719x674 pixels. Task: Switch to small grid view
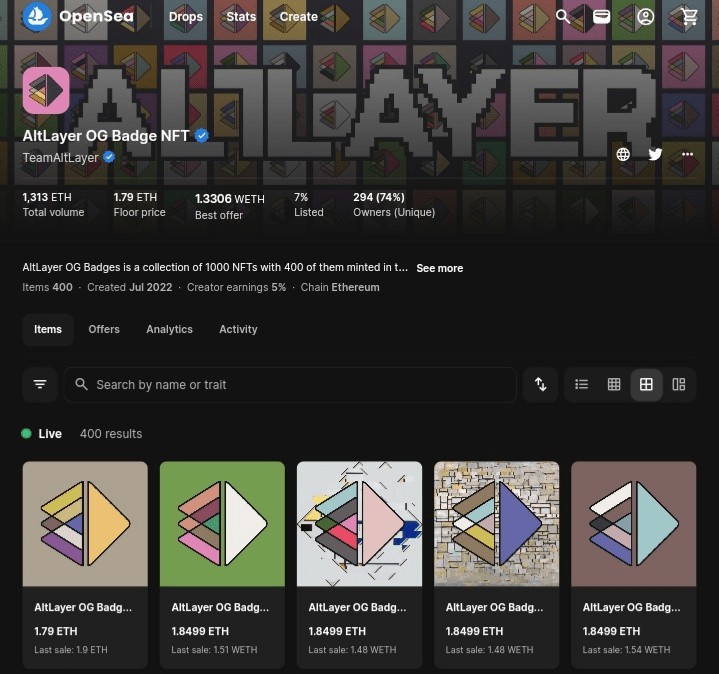[x=614, y=384]
